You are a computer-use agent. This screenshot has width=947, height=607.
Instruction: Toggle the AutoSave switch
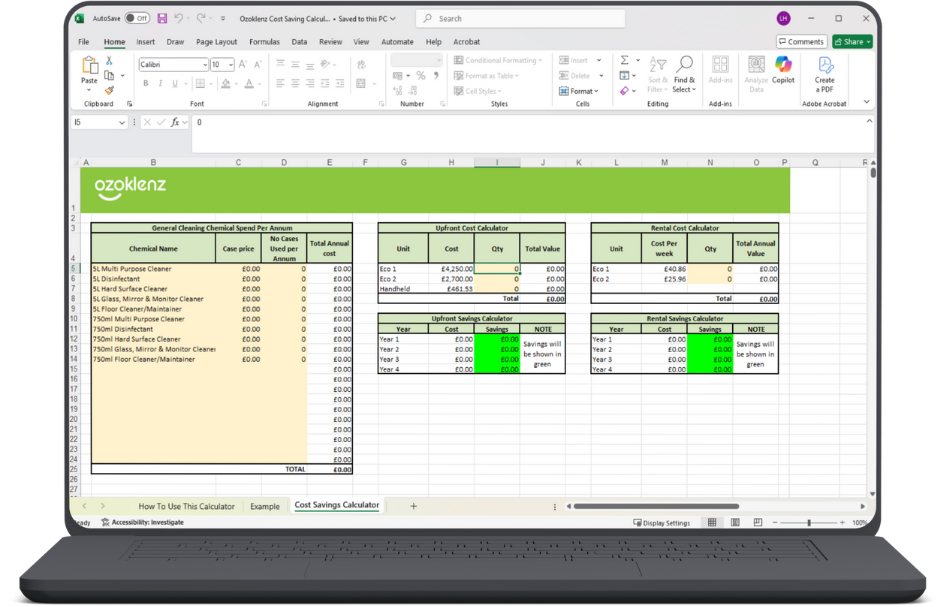tap(136, 18)
